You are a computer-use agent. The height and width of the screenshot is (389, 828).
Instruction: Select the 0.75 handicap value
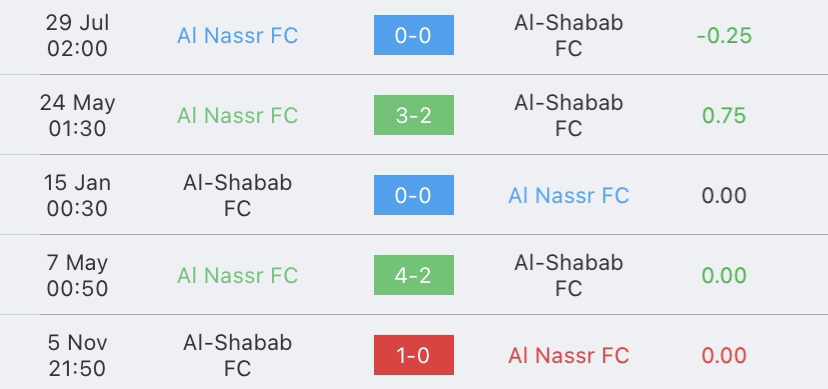(x=724, y=116)
